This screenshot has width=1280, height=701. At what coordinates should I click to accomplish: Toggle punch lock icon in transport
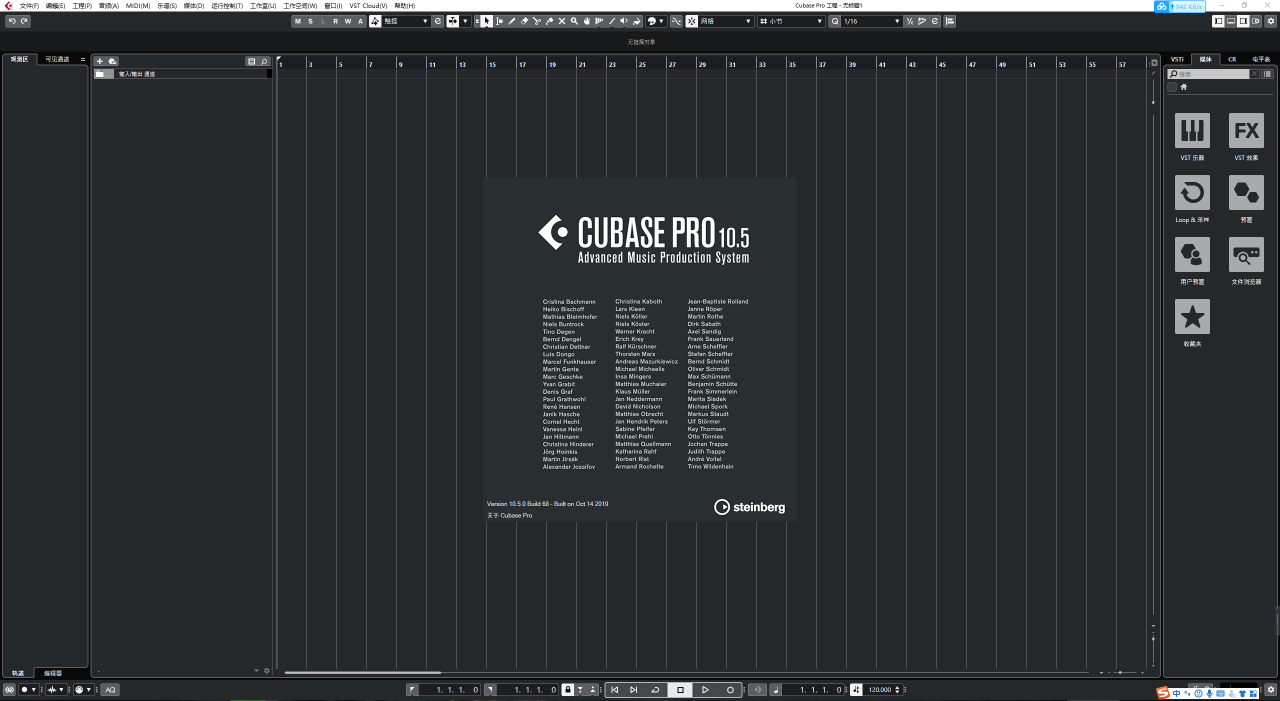click(x=567, y=690)
